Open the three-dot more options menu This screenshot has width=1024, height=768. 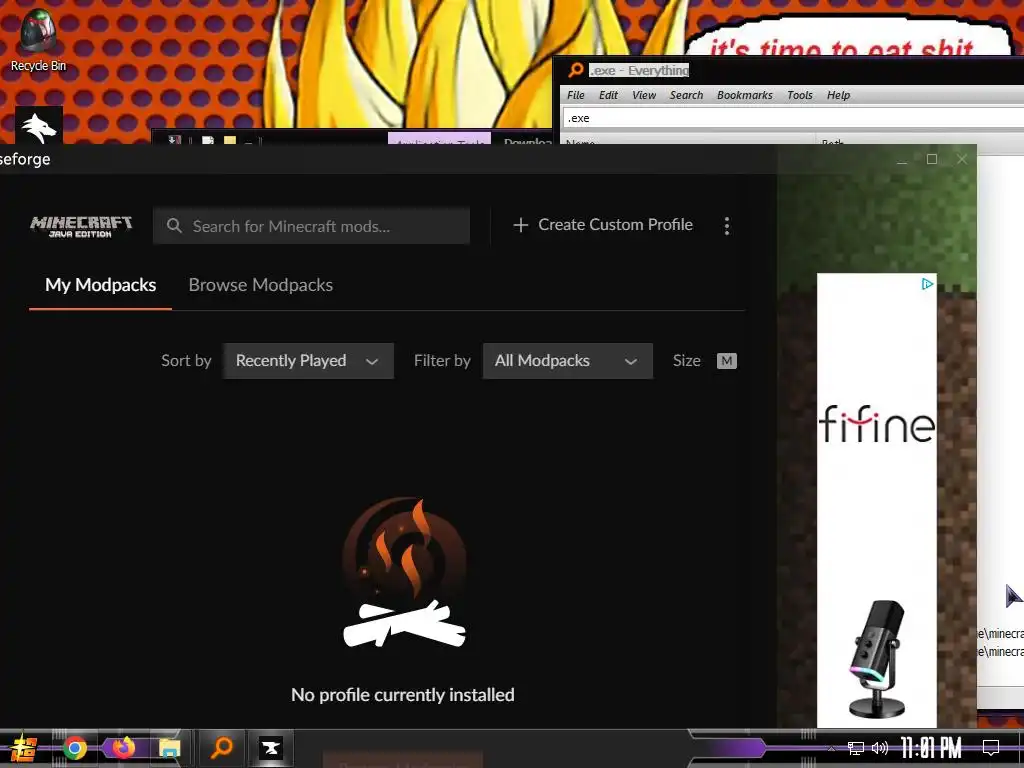(727, 226)
